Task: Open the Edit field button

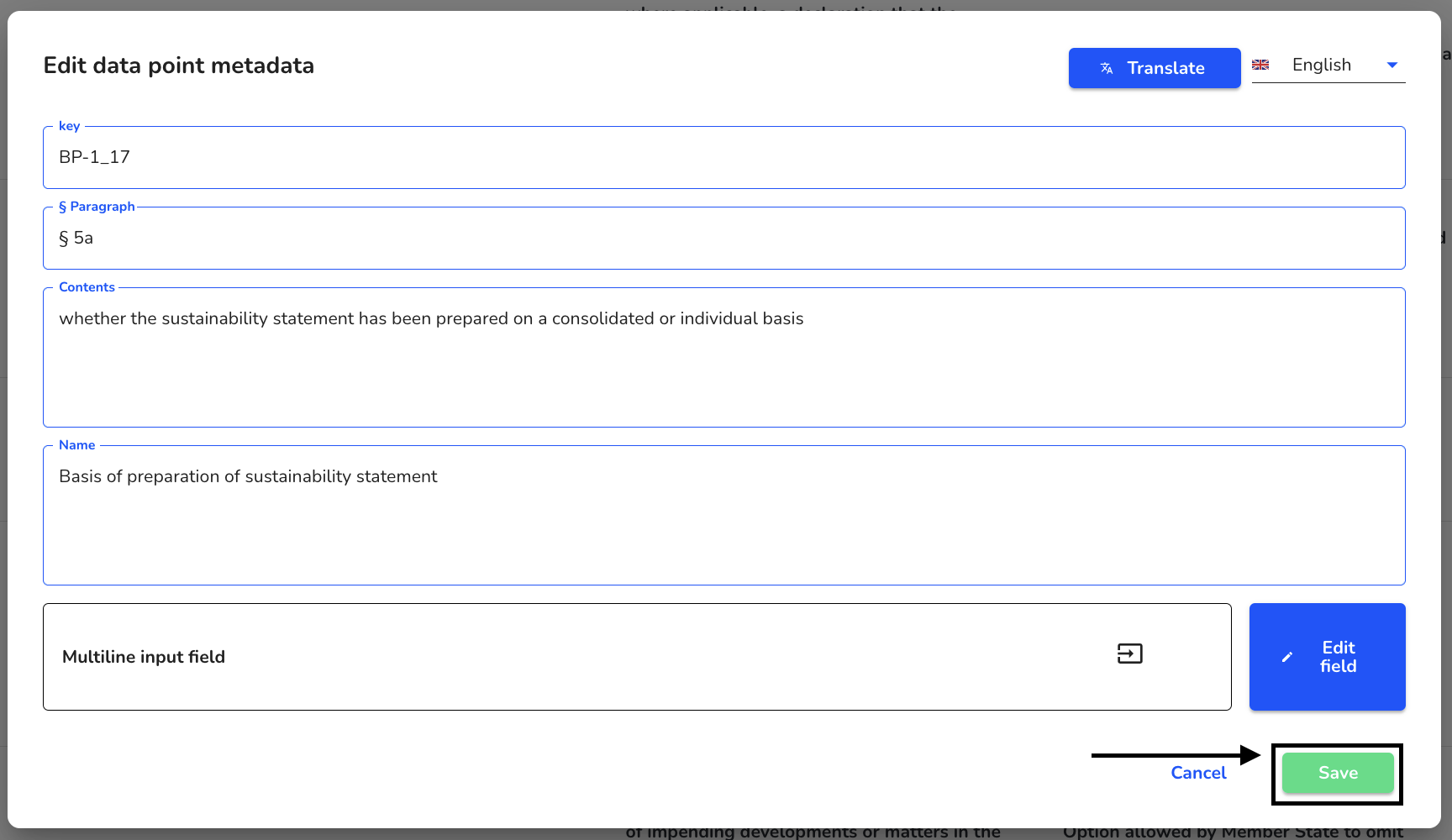Action: (x=1327, y=657)
